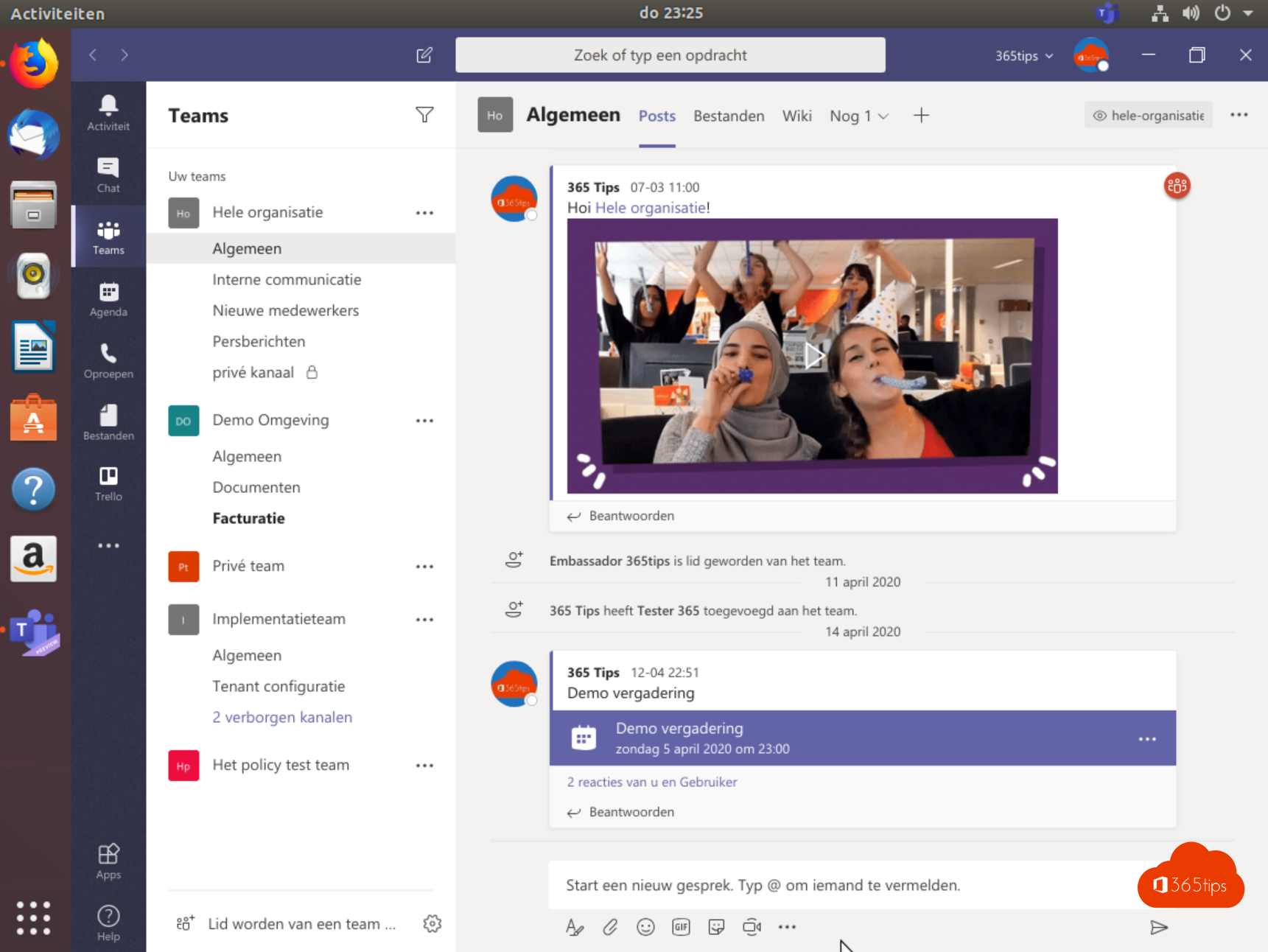Add a new tab with plus button
This screenshot has width=1268, height=952.
coord(921,115)
